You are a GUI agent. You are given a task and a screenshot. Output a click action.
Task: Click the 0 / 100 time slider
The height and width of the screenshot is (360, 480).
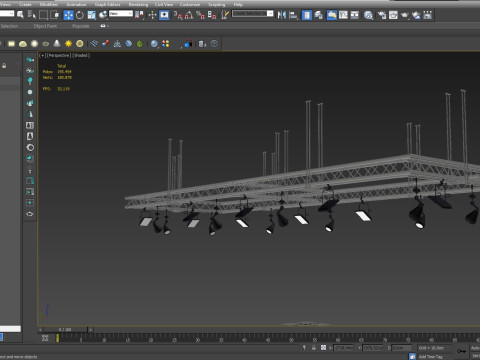(65, 330)
